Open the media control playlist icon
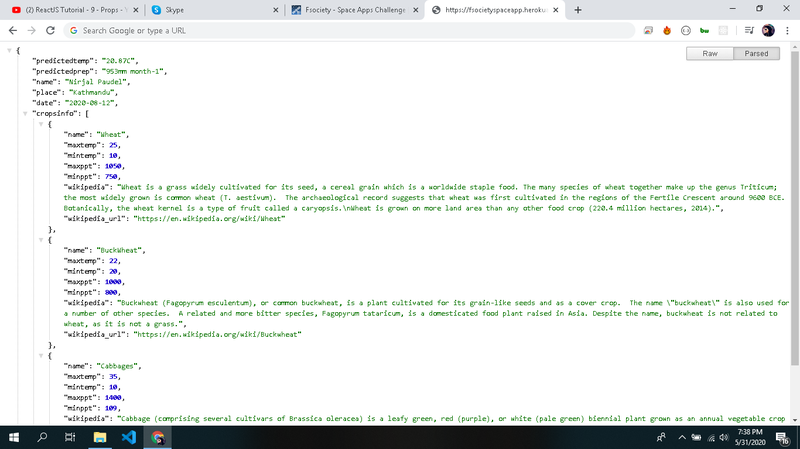Screen dimensions: 800x449 [749, 31]
